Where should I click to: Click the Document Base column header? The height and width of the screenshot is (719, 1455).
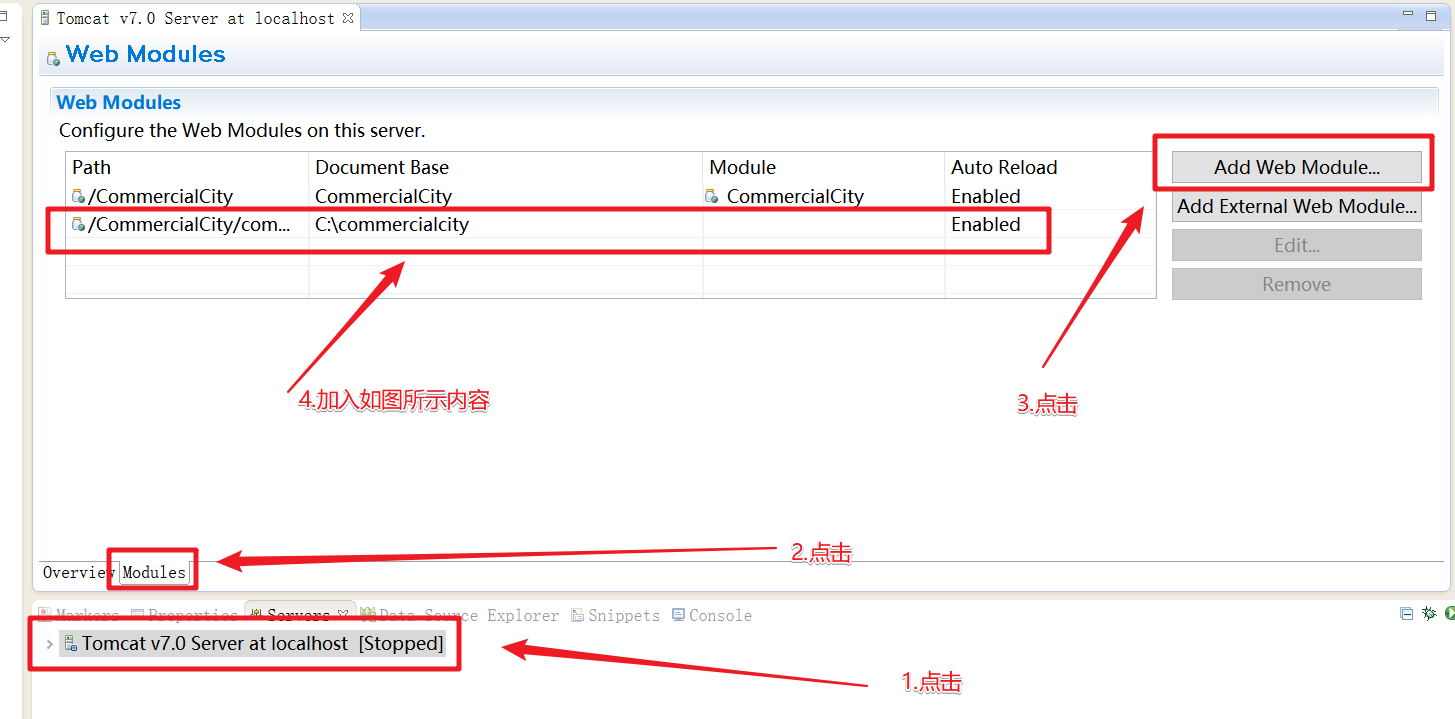pyautogui.click(x=506, y=167)
